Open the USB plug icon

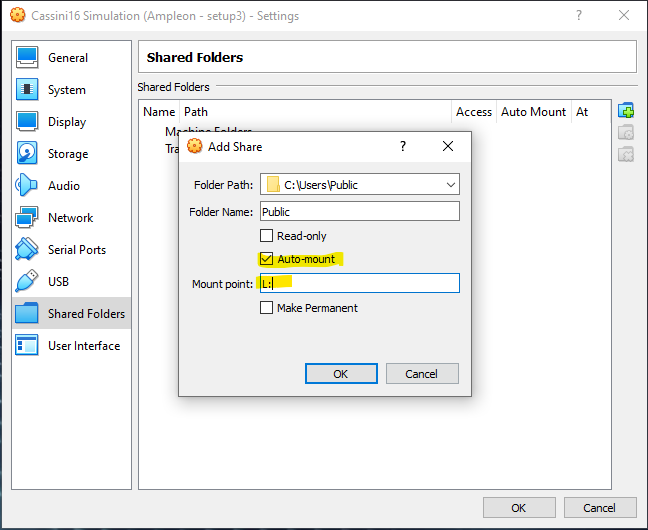(x=27, y=281)
